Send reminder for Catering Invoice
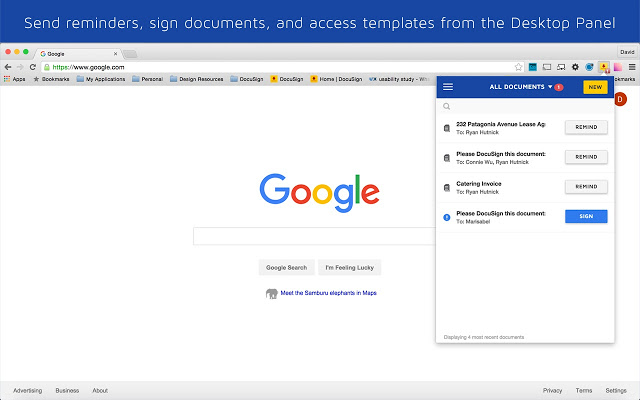 pos(586,187)
